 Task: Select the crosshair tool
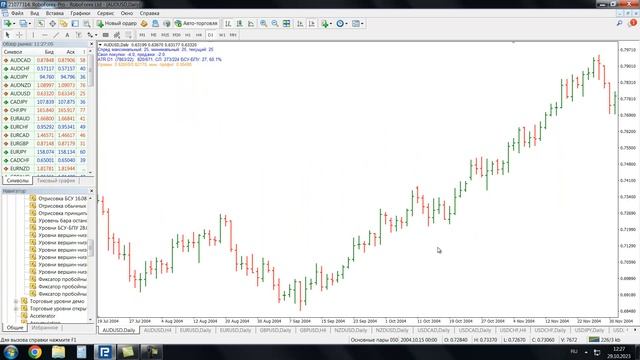click(19, 35)
